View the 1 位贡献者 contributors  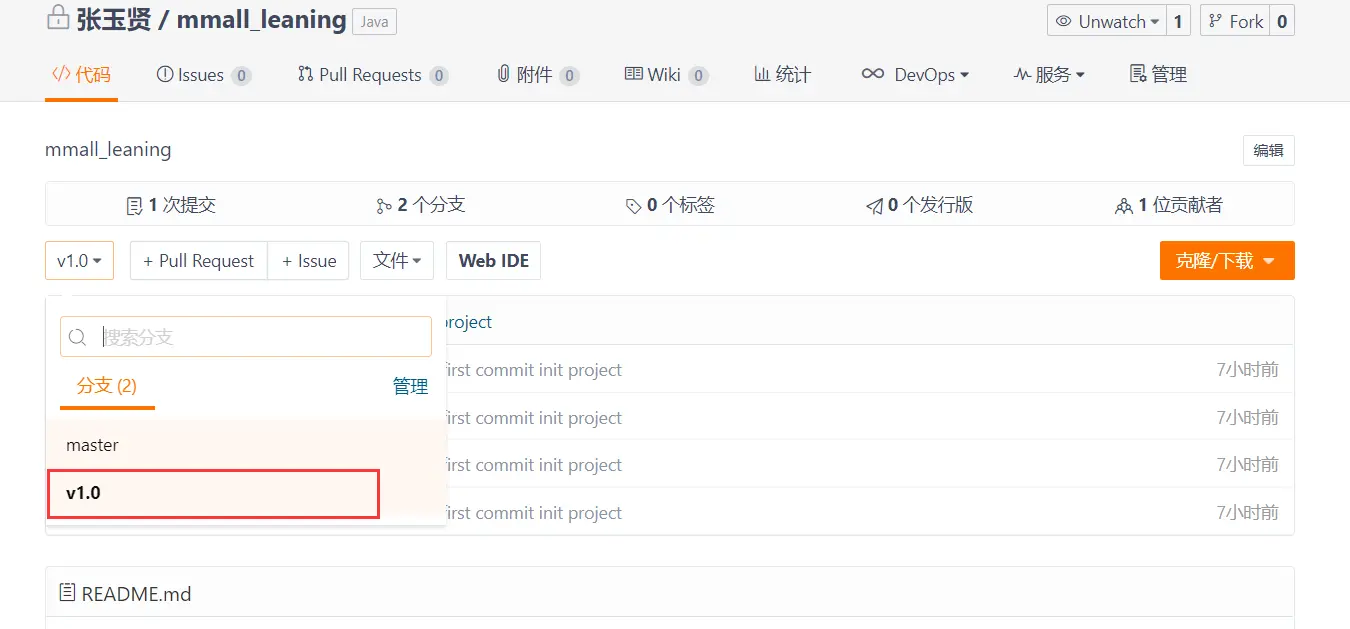pyautogui.click(x=1169, y=205)
